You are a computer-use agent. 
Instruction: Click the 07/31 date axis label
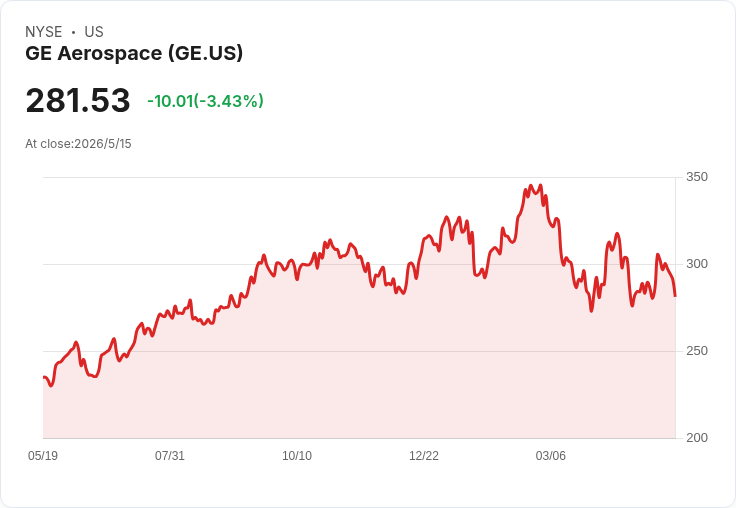170,455
